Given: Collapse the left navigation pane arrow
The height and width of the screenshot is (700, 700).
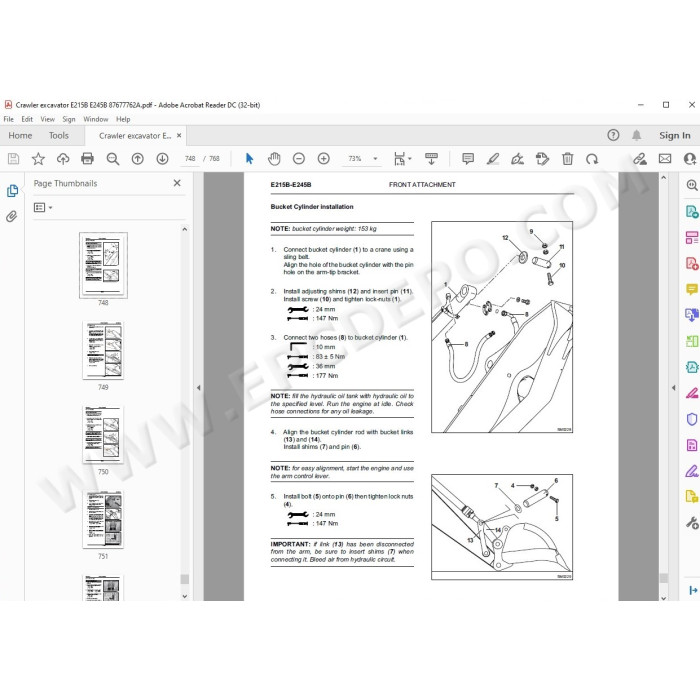Looking at the screenshot, I should (199, 388).
